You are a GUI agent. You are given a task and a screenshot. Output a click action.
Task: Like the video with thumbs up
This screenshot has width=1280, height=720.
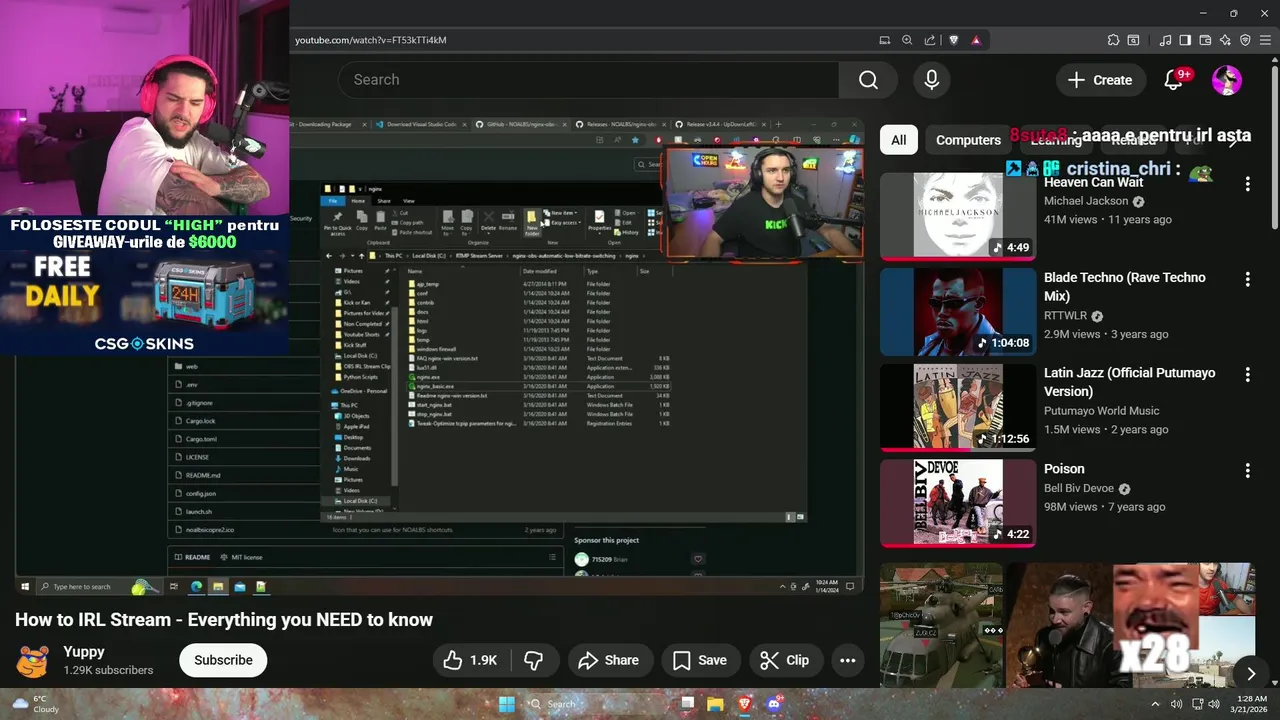coord(470,660)
